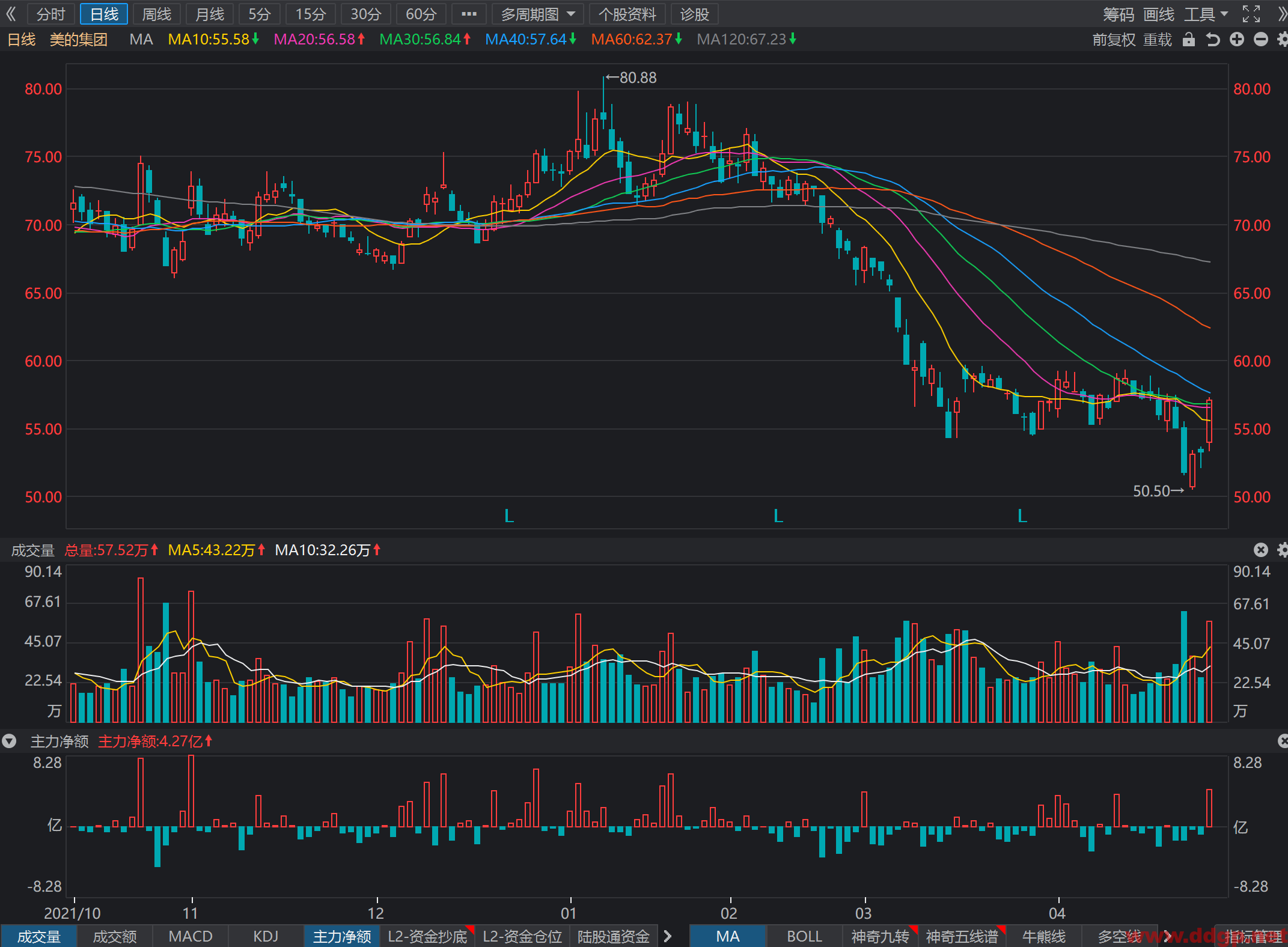1288x947 pixels.
Task: Zoom out chart with minus icon
Action: coord(1261,40)
